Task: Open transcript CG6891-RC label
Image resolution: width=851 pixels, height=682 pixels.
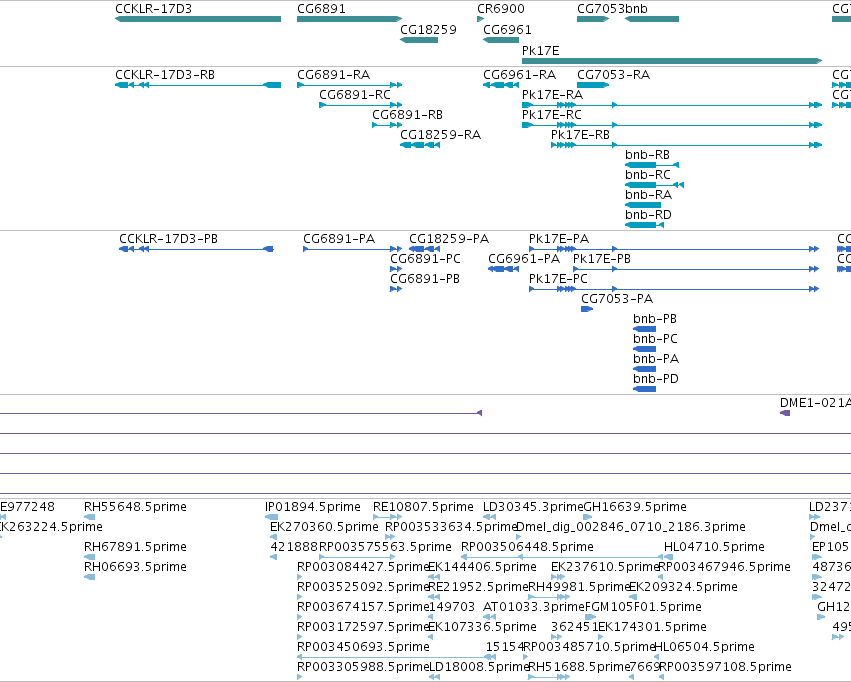Action: [354, 95]
